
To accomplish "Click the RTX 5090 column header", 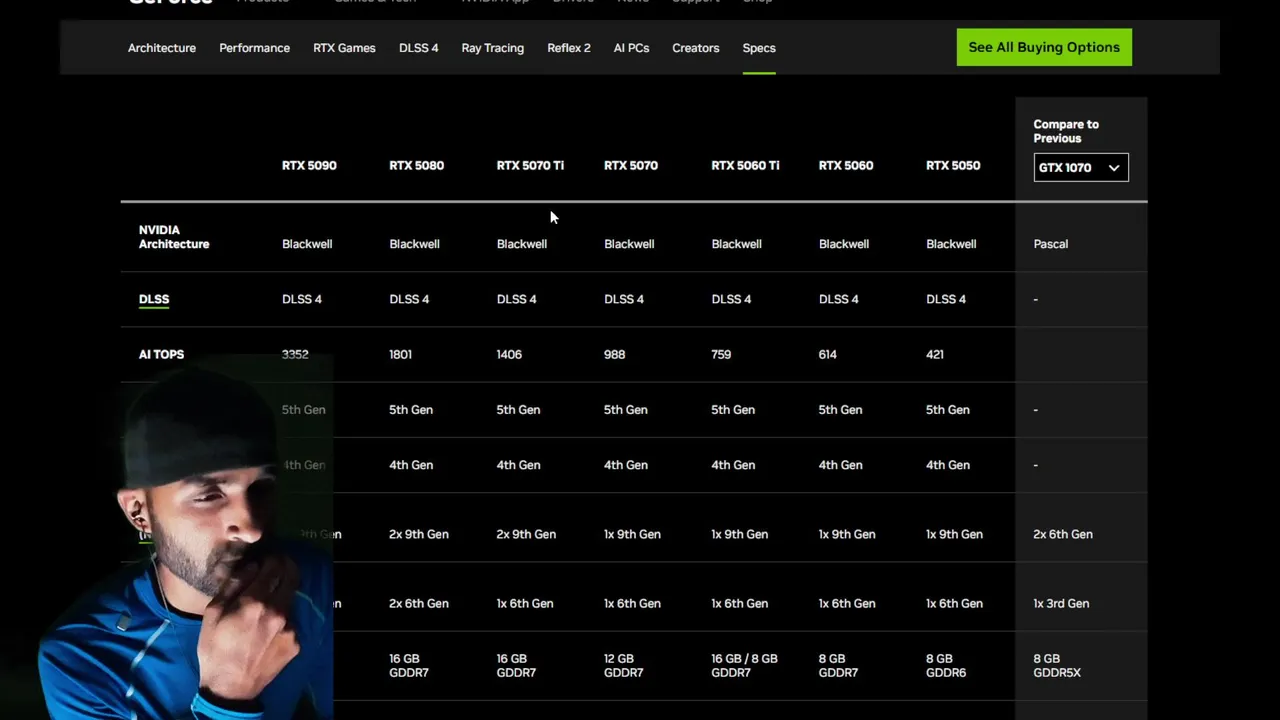I will pos(309,165).
